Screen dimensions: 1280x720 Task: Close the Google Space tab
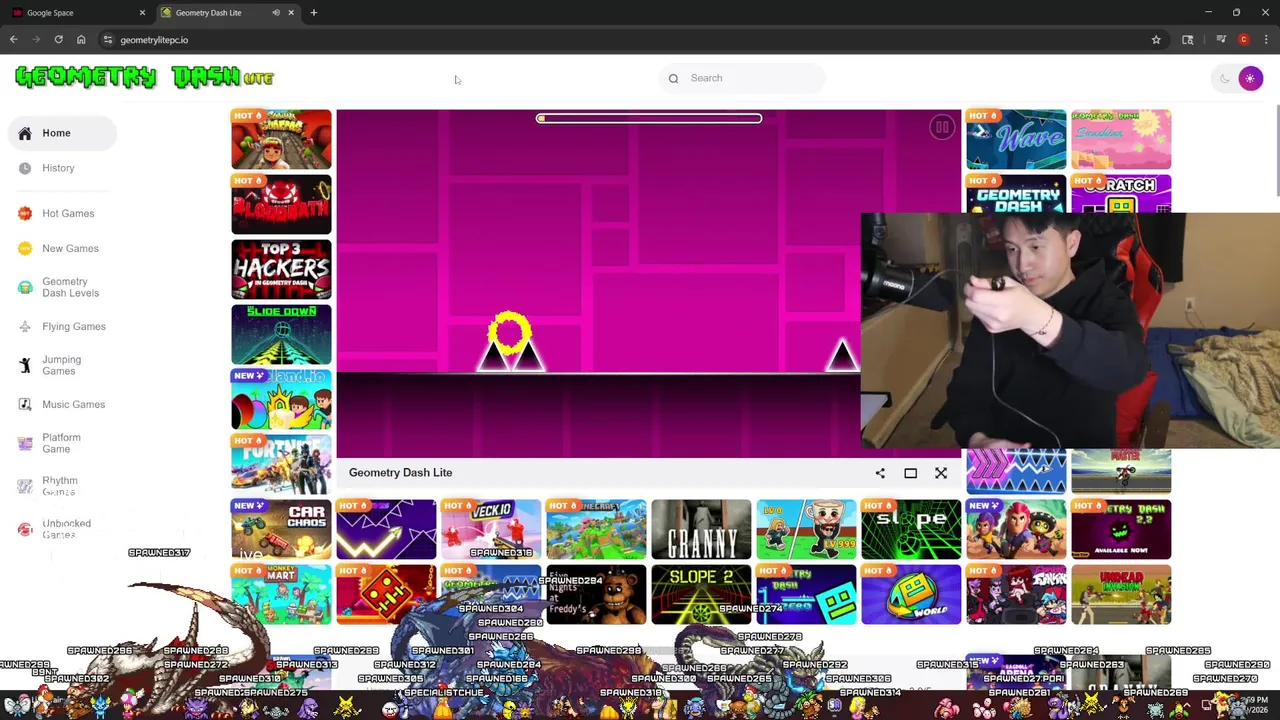click(142, 13)
